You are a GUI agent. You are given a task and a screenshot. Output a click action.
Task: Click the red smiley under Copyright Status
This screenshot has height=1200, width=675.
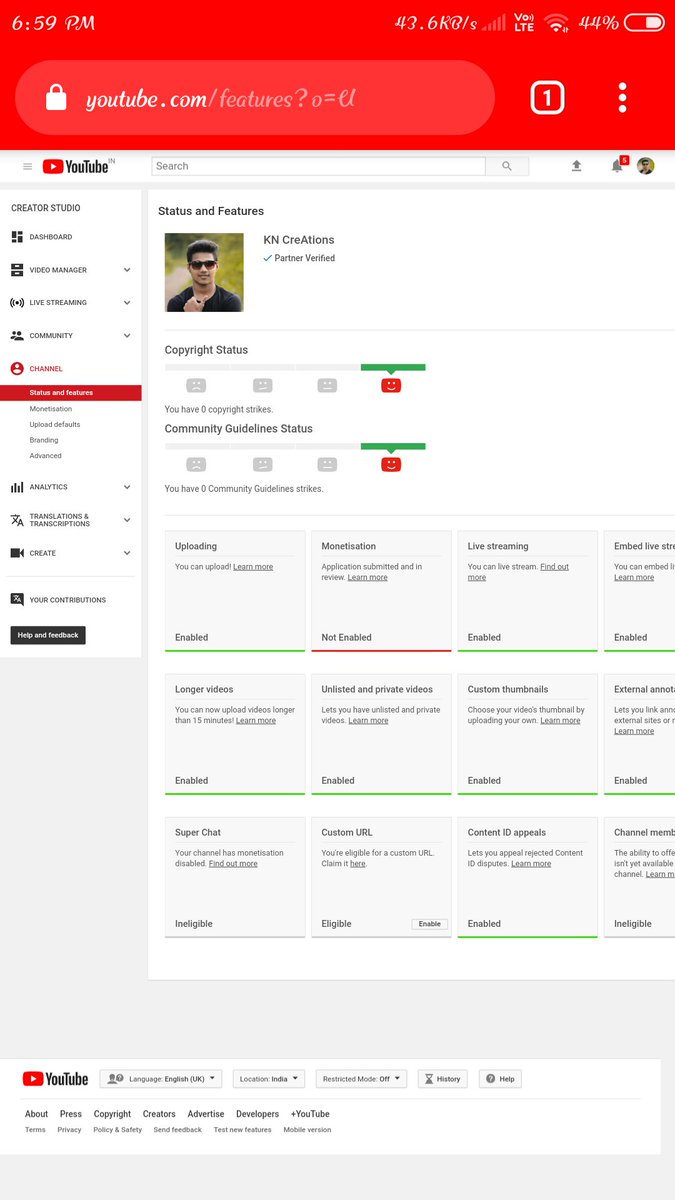coord(391,385)
